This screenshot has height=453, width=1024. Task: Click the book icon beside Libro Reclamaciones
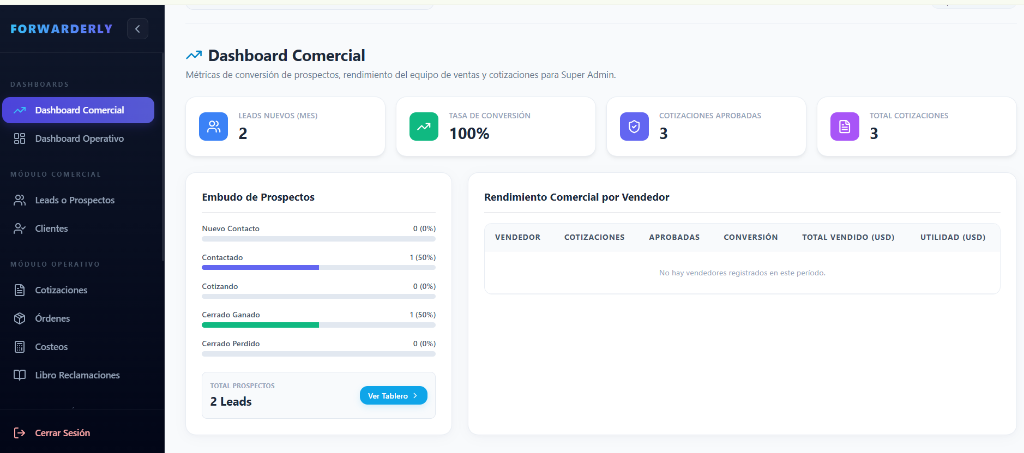click(x=20, y=375)
